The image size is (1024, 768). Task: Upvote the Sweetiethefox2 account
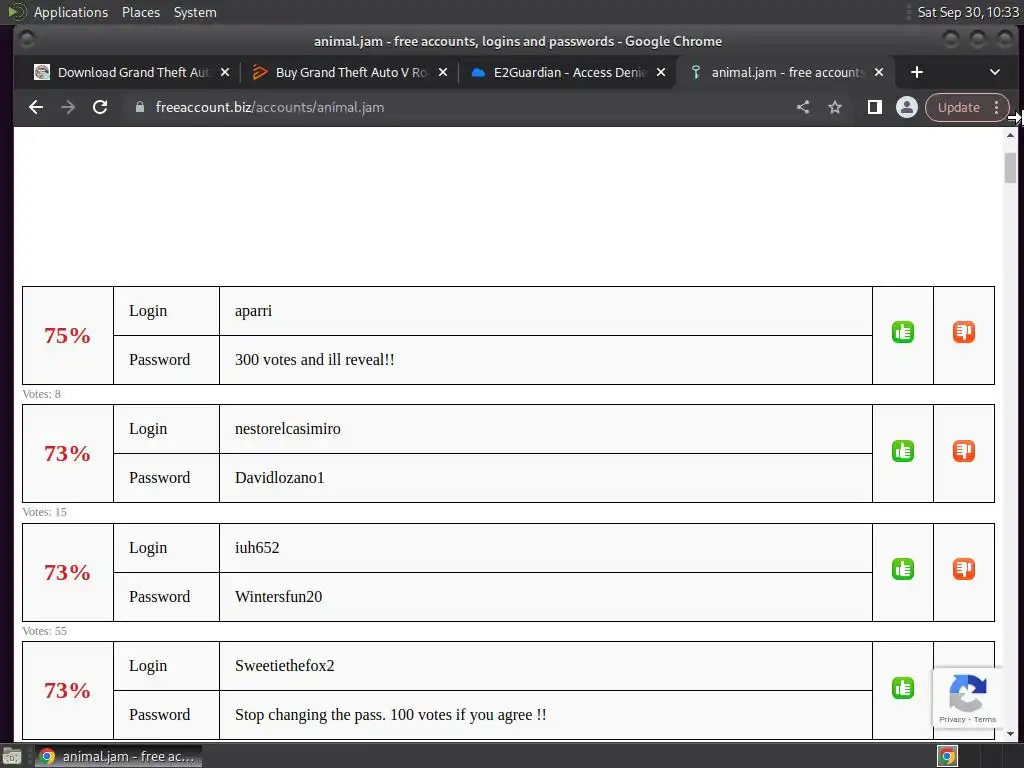click(x=903, y=688)
